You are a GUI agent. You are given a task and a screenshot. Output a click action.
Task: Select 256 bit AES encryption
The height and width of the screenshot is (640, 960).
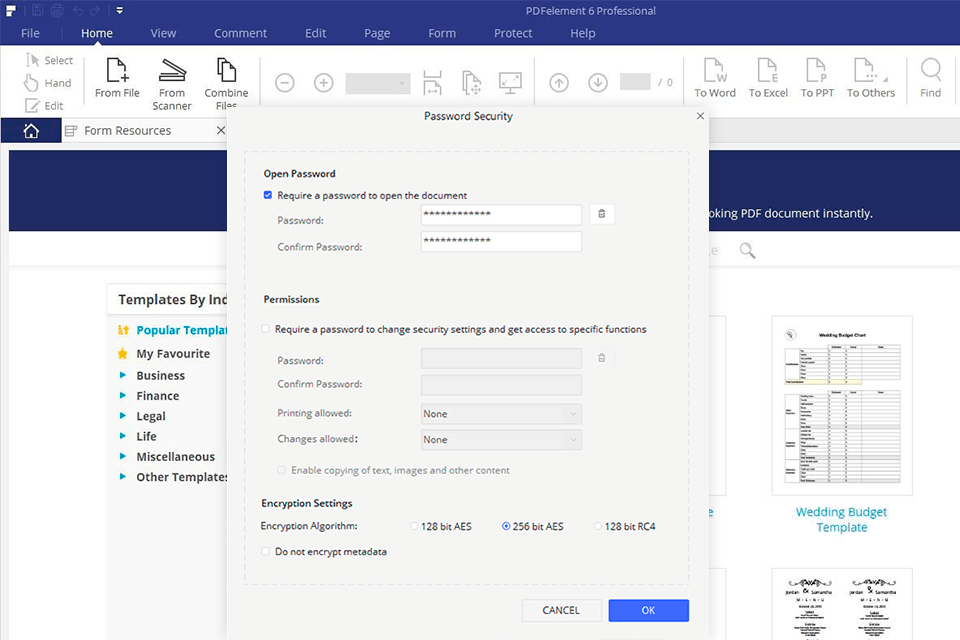point(506,526)
